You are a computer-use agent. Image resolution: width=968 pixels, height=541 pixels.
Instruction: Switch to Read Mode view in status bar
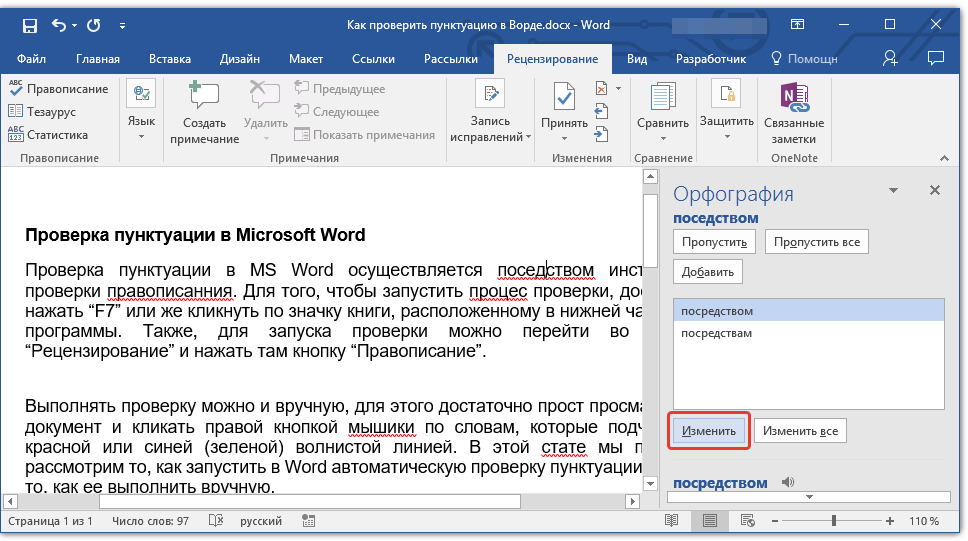pos(672,521)
